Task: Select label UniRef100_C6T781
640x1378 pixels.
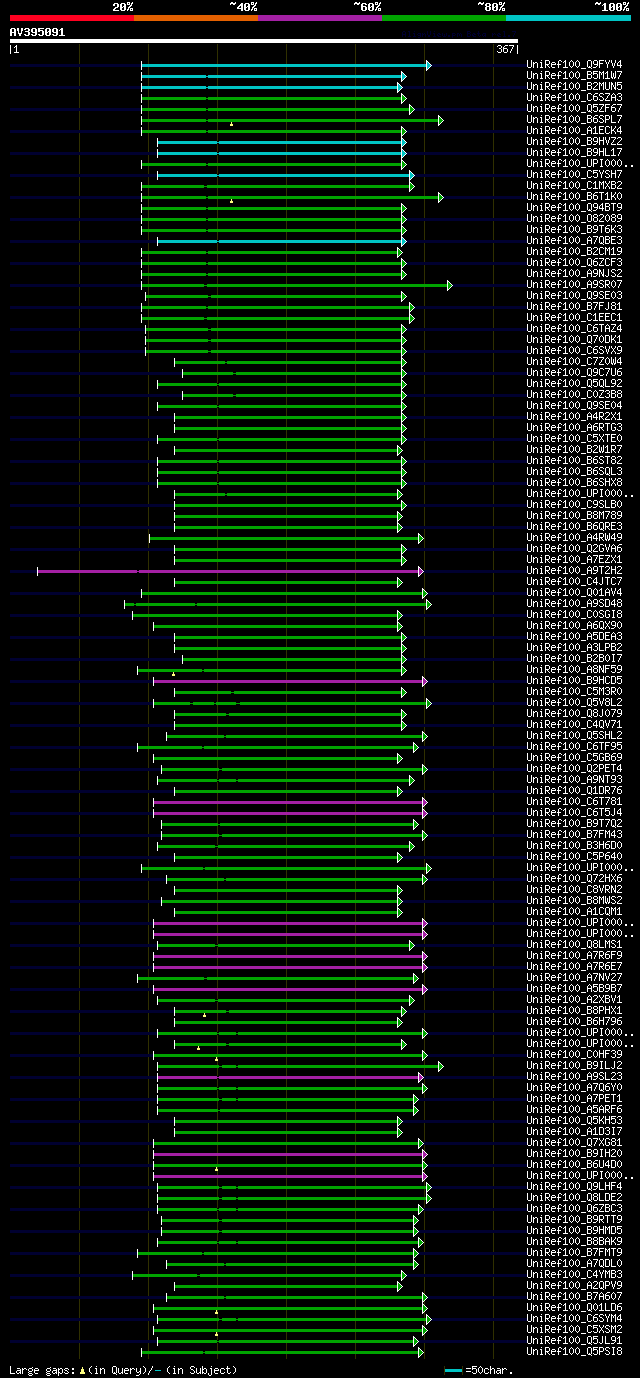Action: [x=574, y=802]
